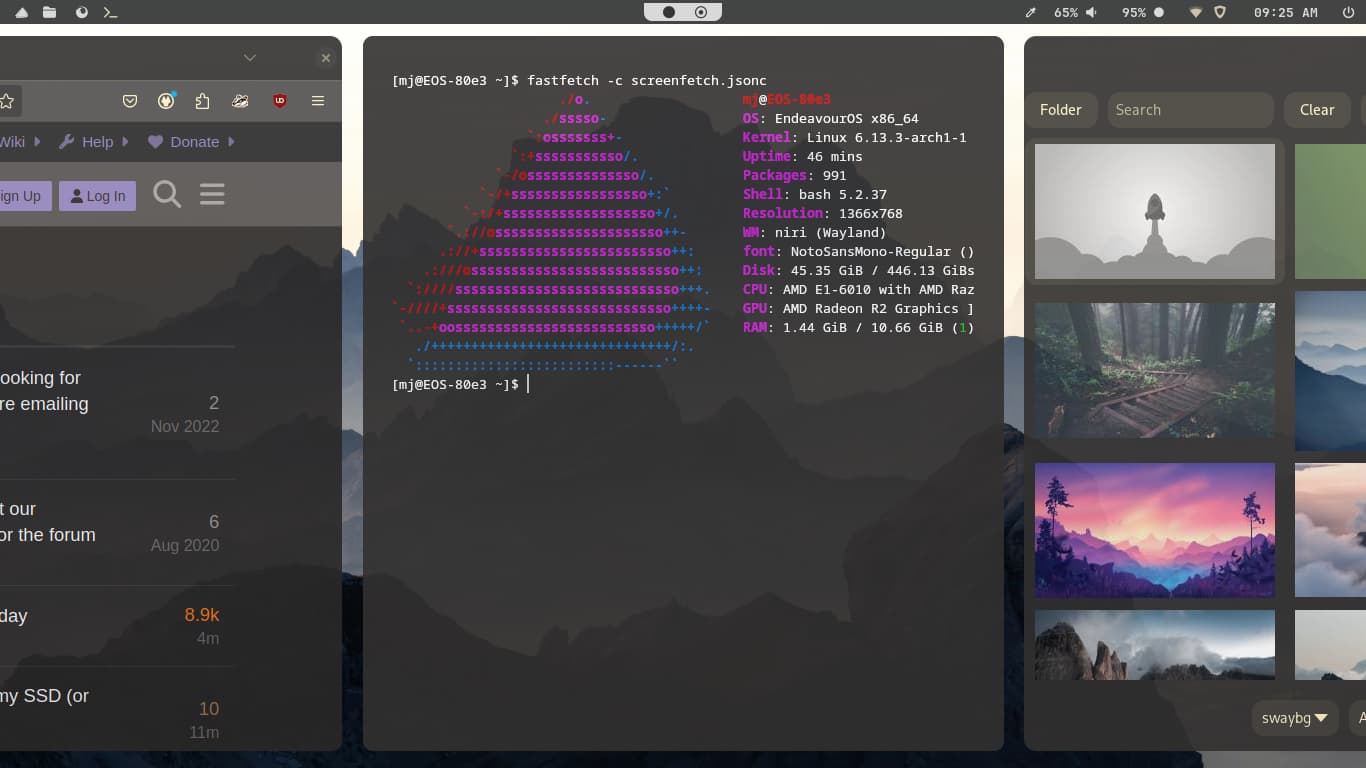This screenshot has height=768, width=1366.
Task: Click the fastfetch command text in terminal
Action: (647, 80)
